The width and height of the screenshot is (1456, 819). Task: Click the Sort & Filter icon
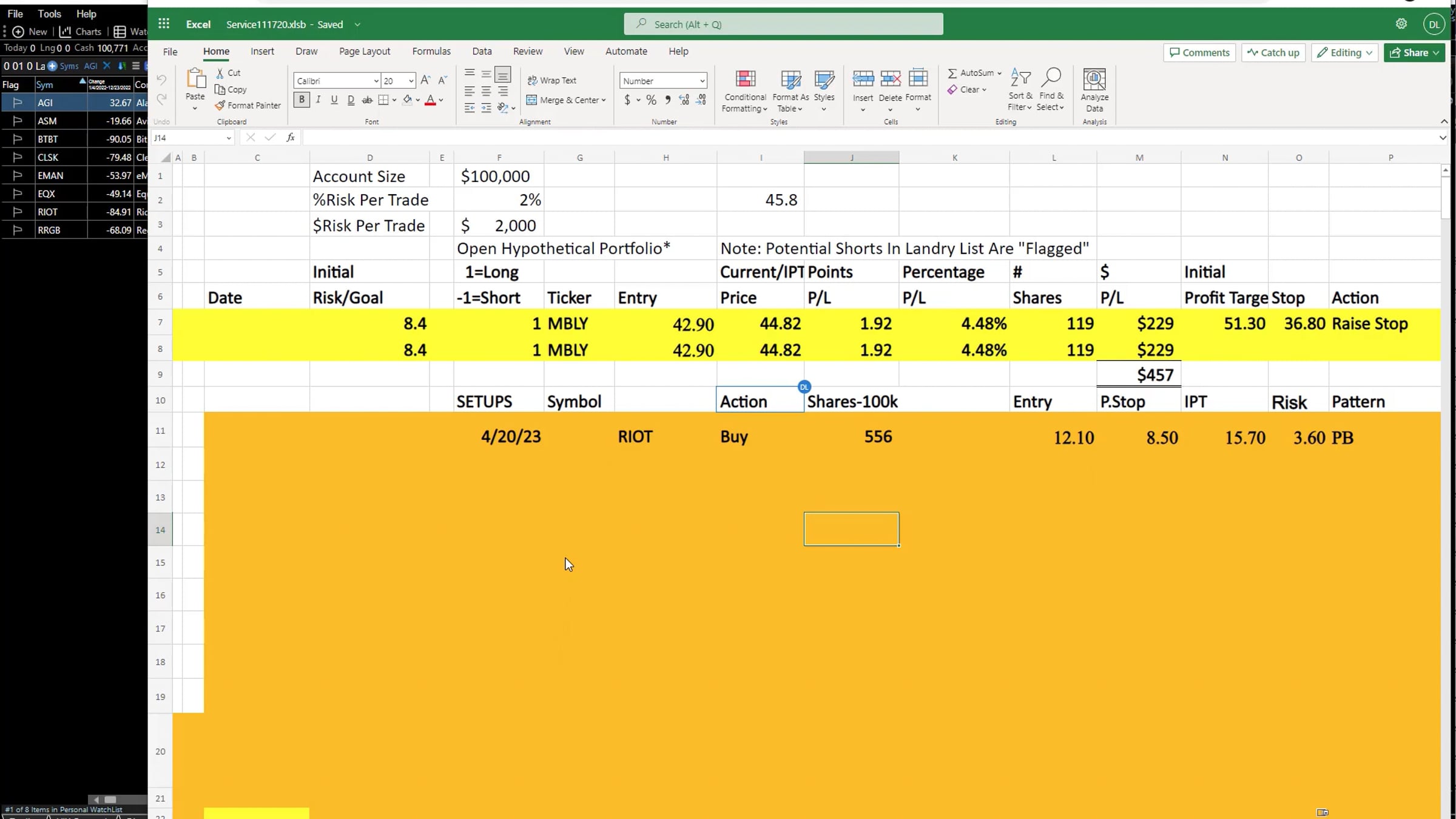1020,78
